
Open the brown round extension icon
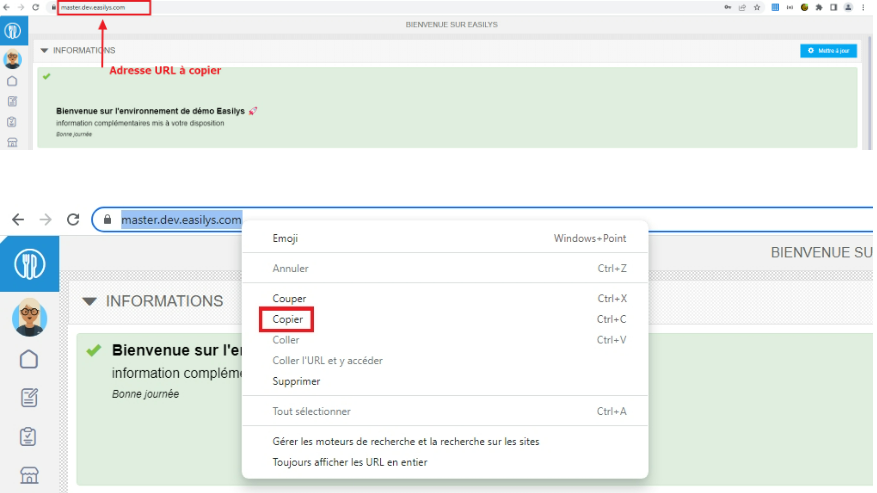click(804, 7)
